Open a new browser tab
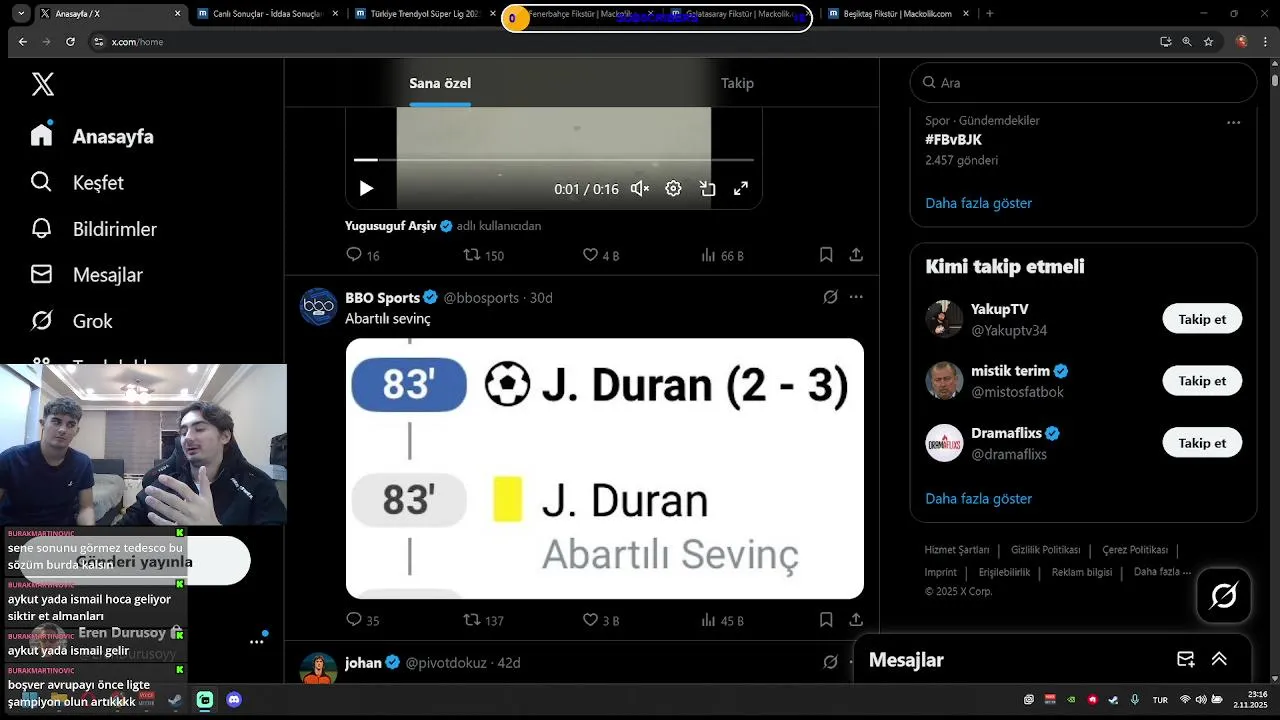Viewport: 1280px width, 720px height. pos(990,14)
